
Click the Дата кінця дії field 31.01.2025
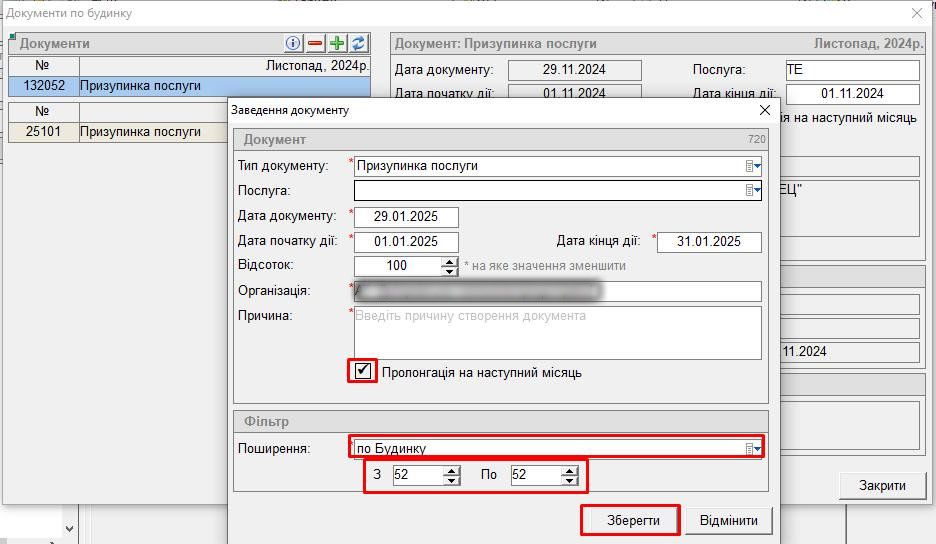709,242
